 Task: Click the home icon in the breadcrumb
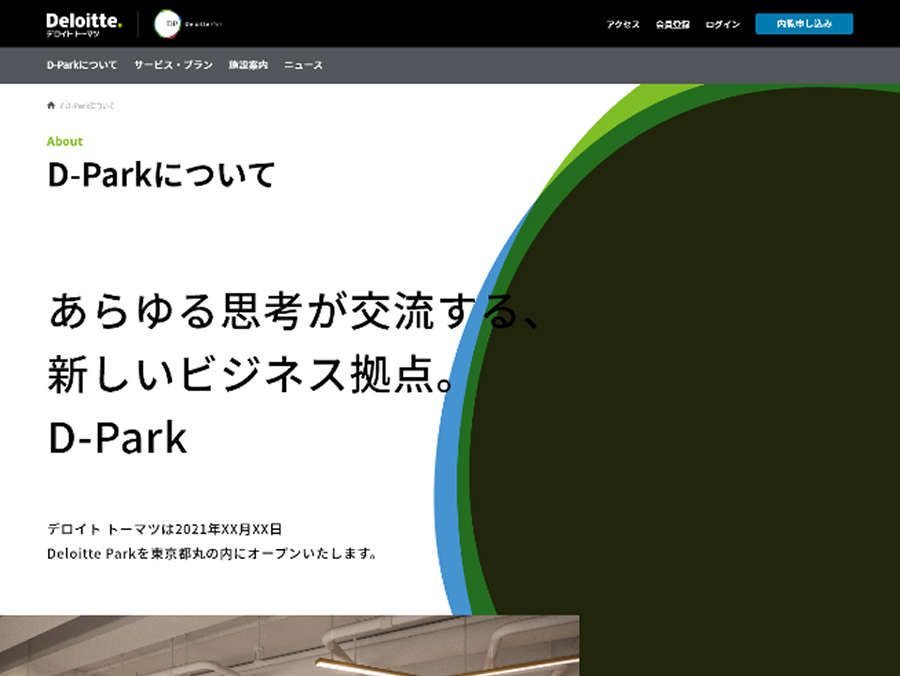tap(51, 105)
